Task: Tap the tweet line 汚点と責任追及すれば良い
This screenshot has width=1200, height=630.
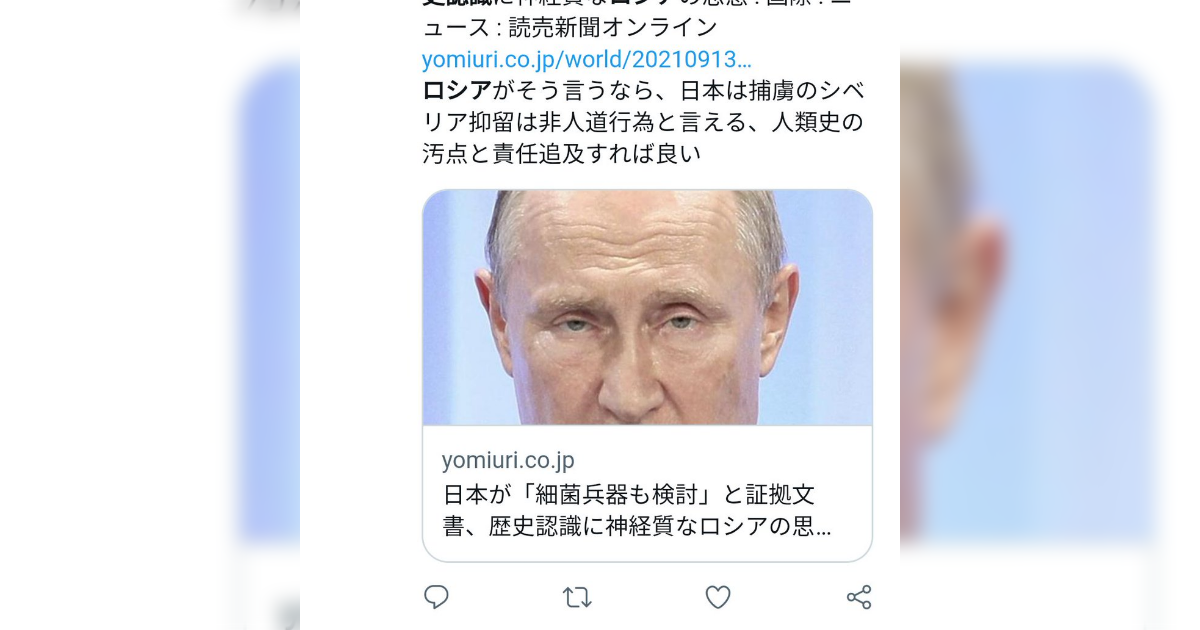Action: tap(562, 154)
